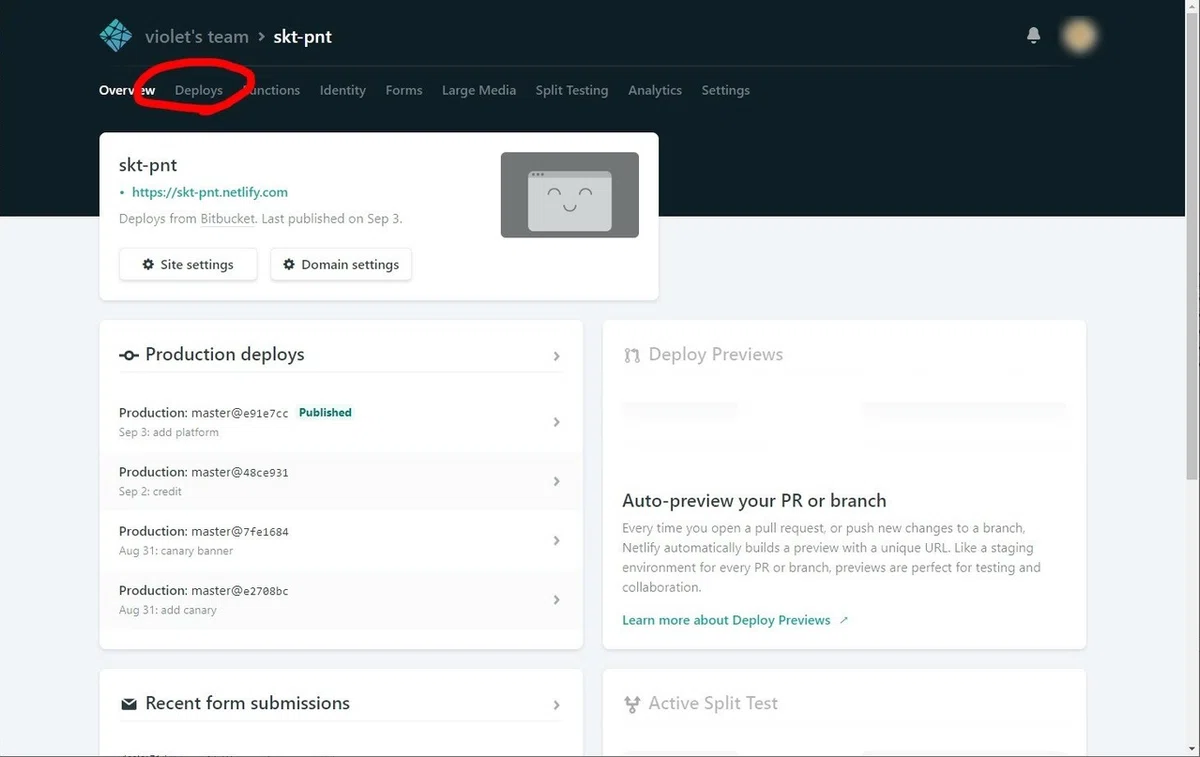Click the Deploy Previews heading
The image size is (1200, 757).
point(716,354)
